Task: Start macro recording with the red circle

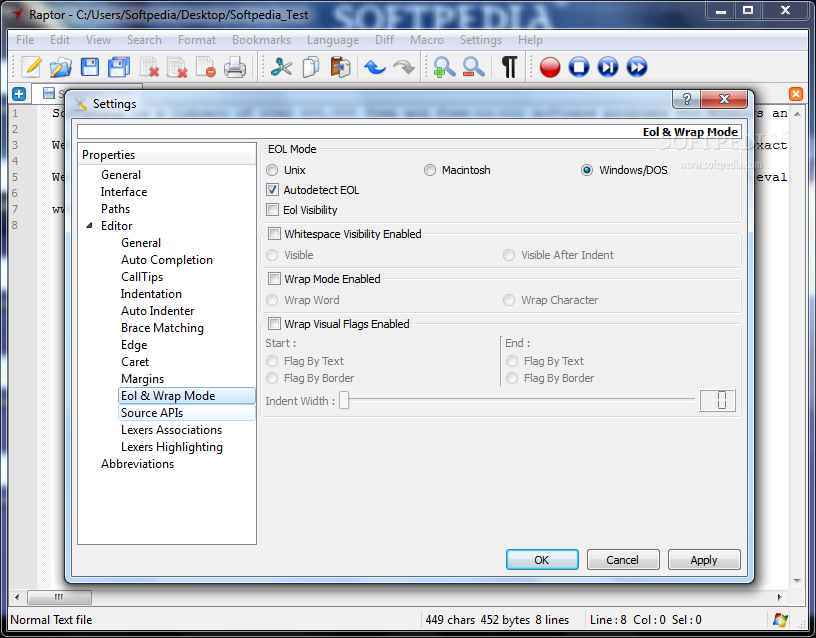Action: (550, 67)
